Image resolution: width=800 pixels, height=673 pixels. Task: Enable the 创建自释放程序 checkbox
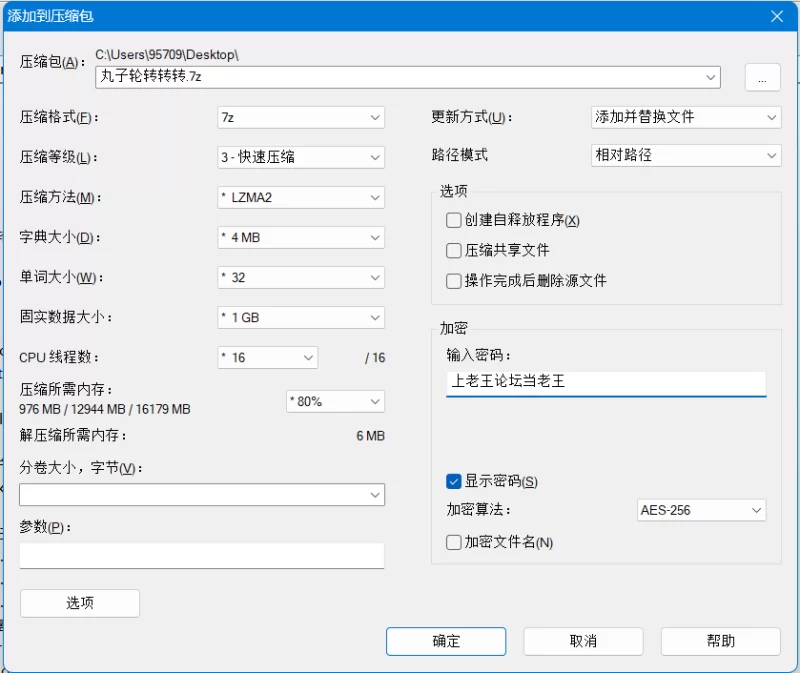453,220
